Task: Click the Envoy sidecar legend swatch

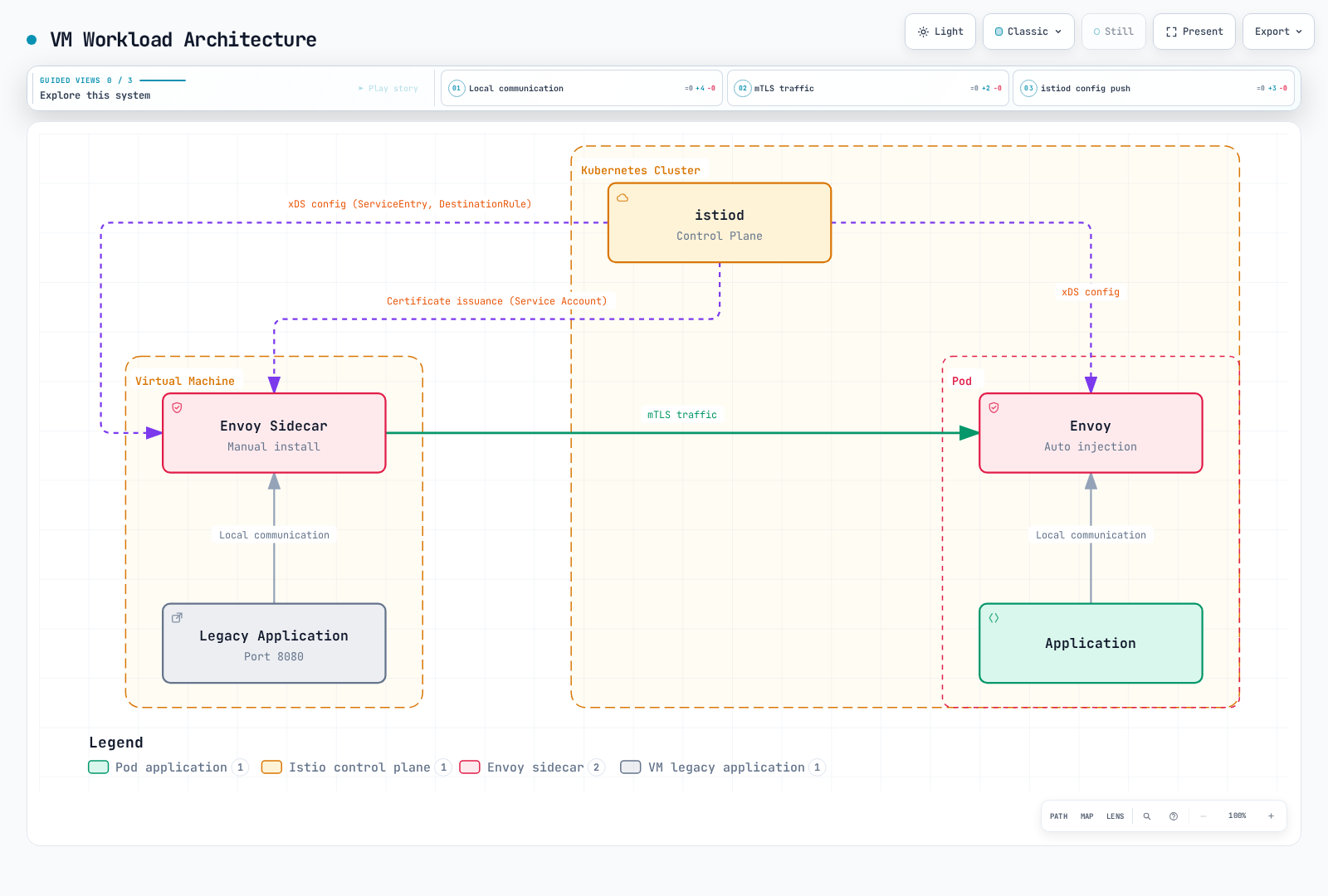Action: (470, 767)
